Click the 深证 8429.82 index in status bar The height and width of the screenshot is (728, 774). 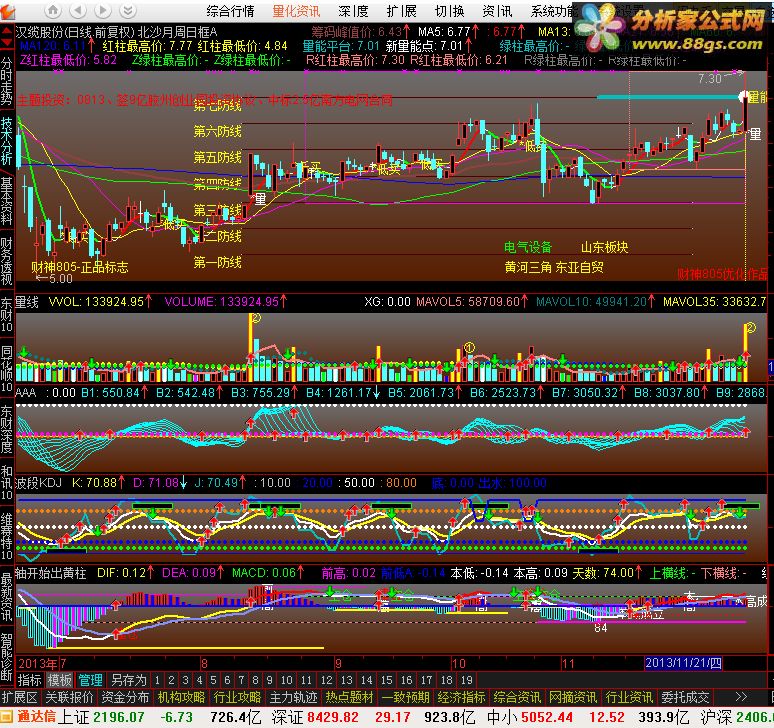(315, 717)
